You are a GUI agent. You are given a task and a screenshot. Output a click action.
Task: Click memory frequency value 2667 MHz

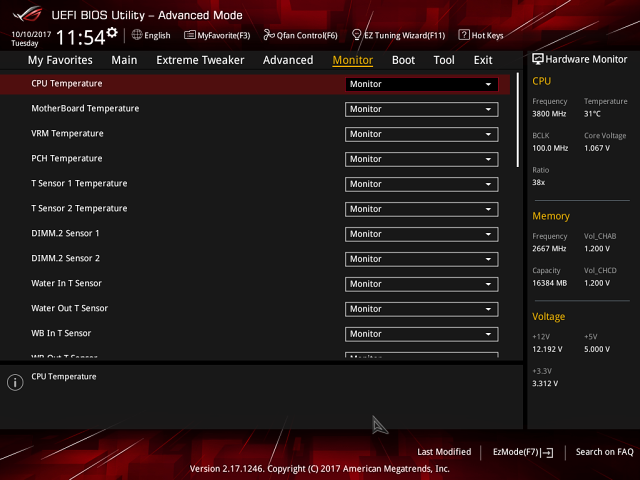(x=549, y=249)
